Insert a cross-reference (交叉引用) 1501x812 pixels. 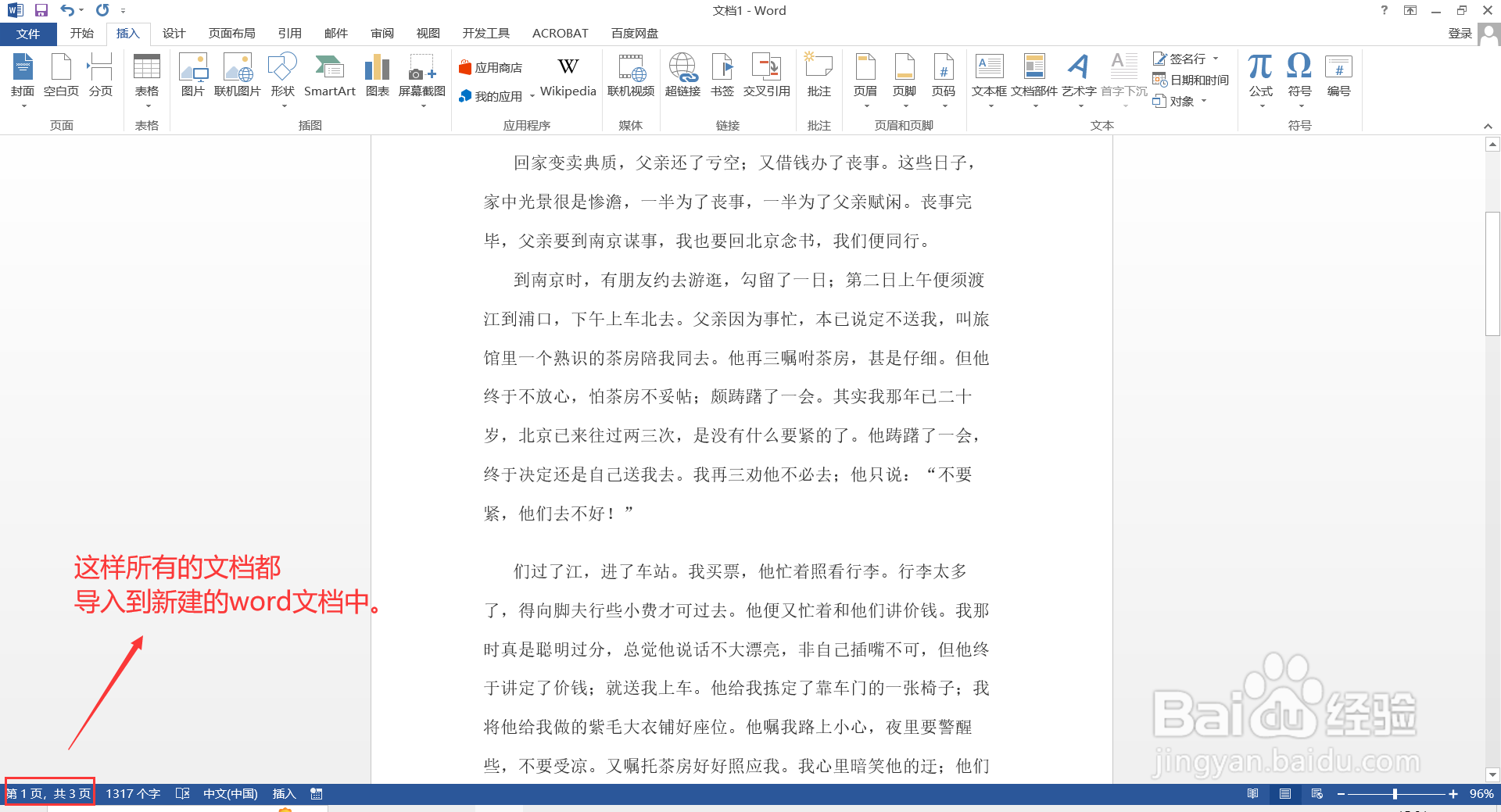[766, 77]
